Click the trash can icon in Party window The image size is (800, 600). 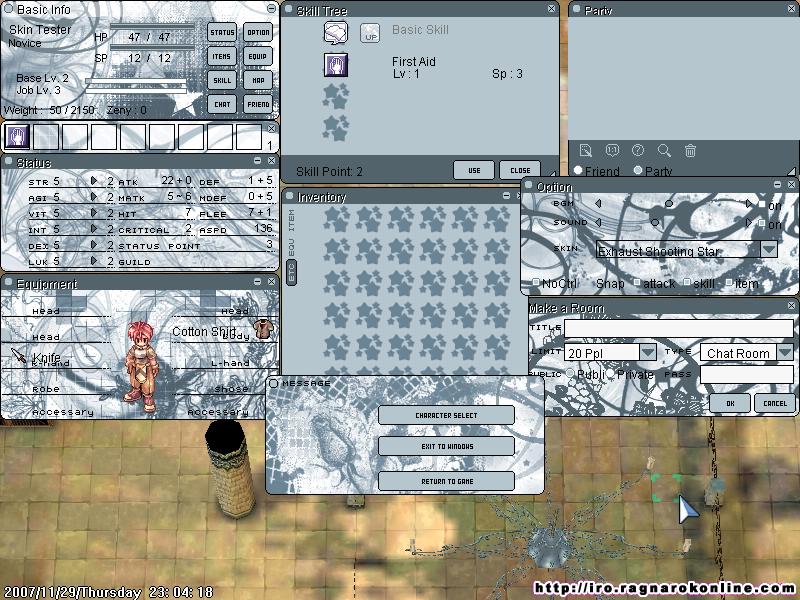690,151
